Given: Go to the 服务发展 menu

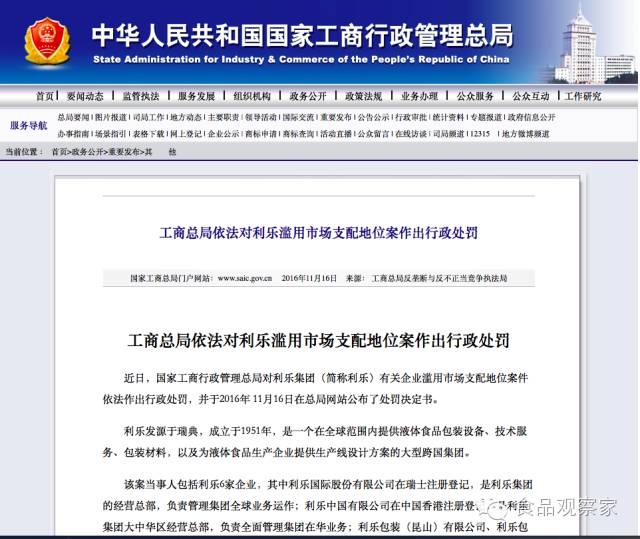Looking at the screenshot, I should click(196, 96).
